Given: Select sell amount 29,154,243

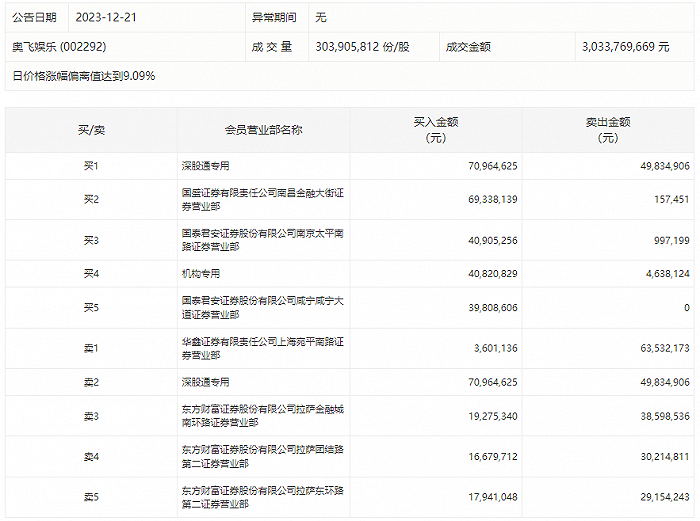Looking at the screenshot, I should point(665,497).
